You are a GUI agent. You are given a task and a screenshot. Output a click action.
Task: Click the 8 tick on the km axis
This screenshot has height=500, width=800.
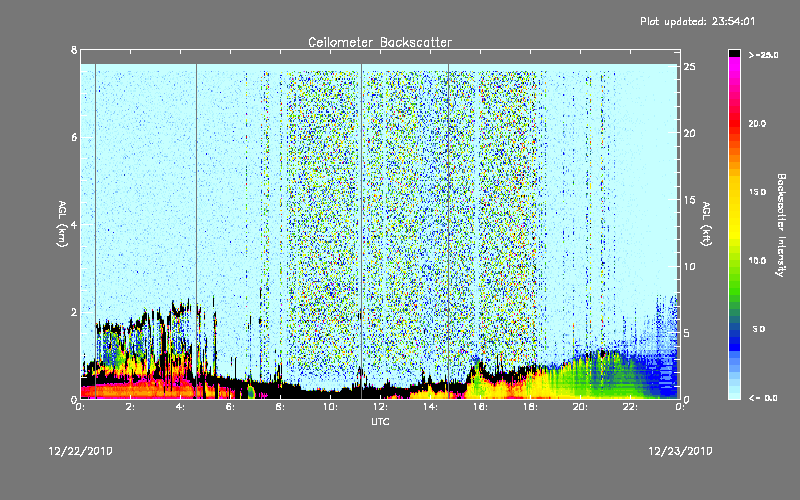[x=74, y=50]
